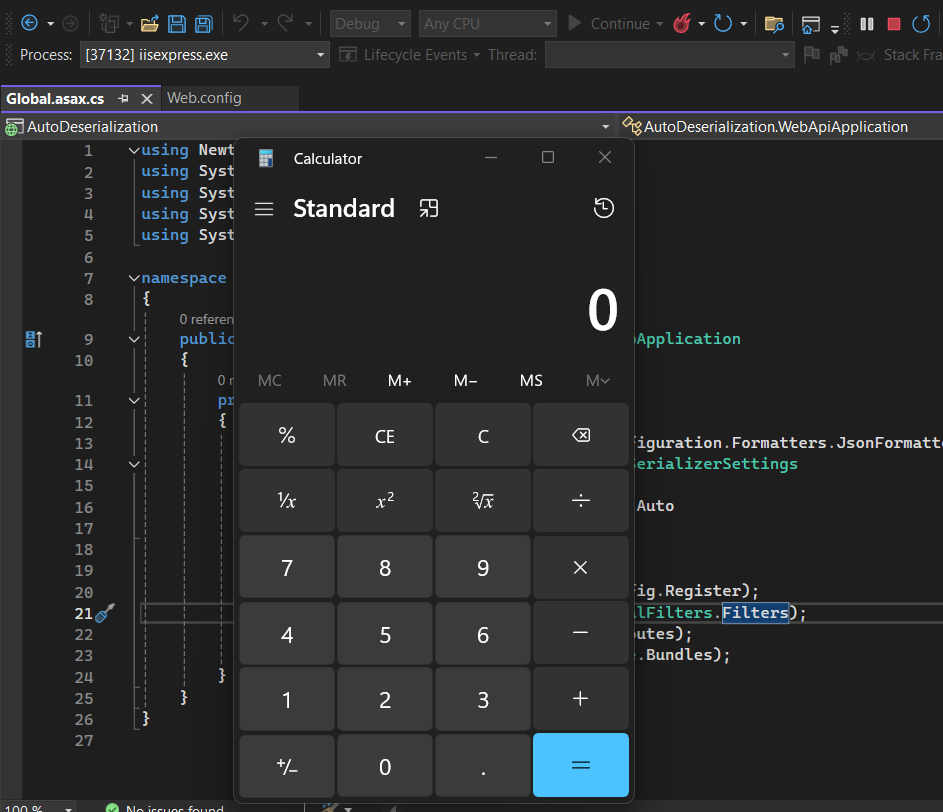This screenshot has width=943, height=812.
Task: Click the Calculator 0 digit key
Action: tap(385, 766)
